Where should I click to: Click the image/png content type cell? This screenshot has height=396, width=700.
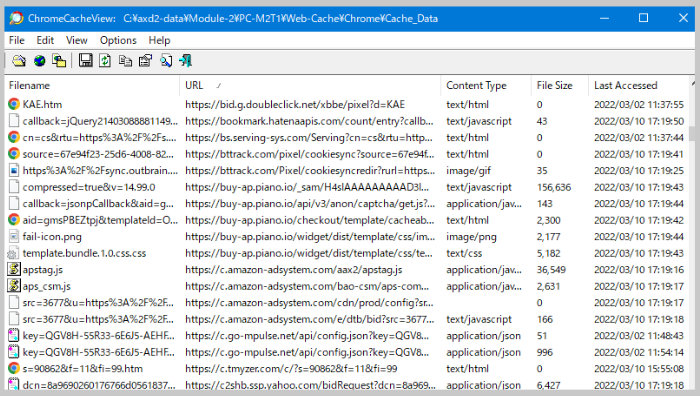click(x=471, y=236)
